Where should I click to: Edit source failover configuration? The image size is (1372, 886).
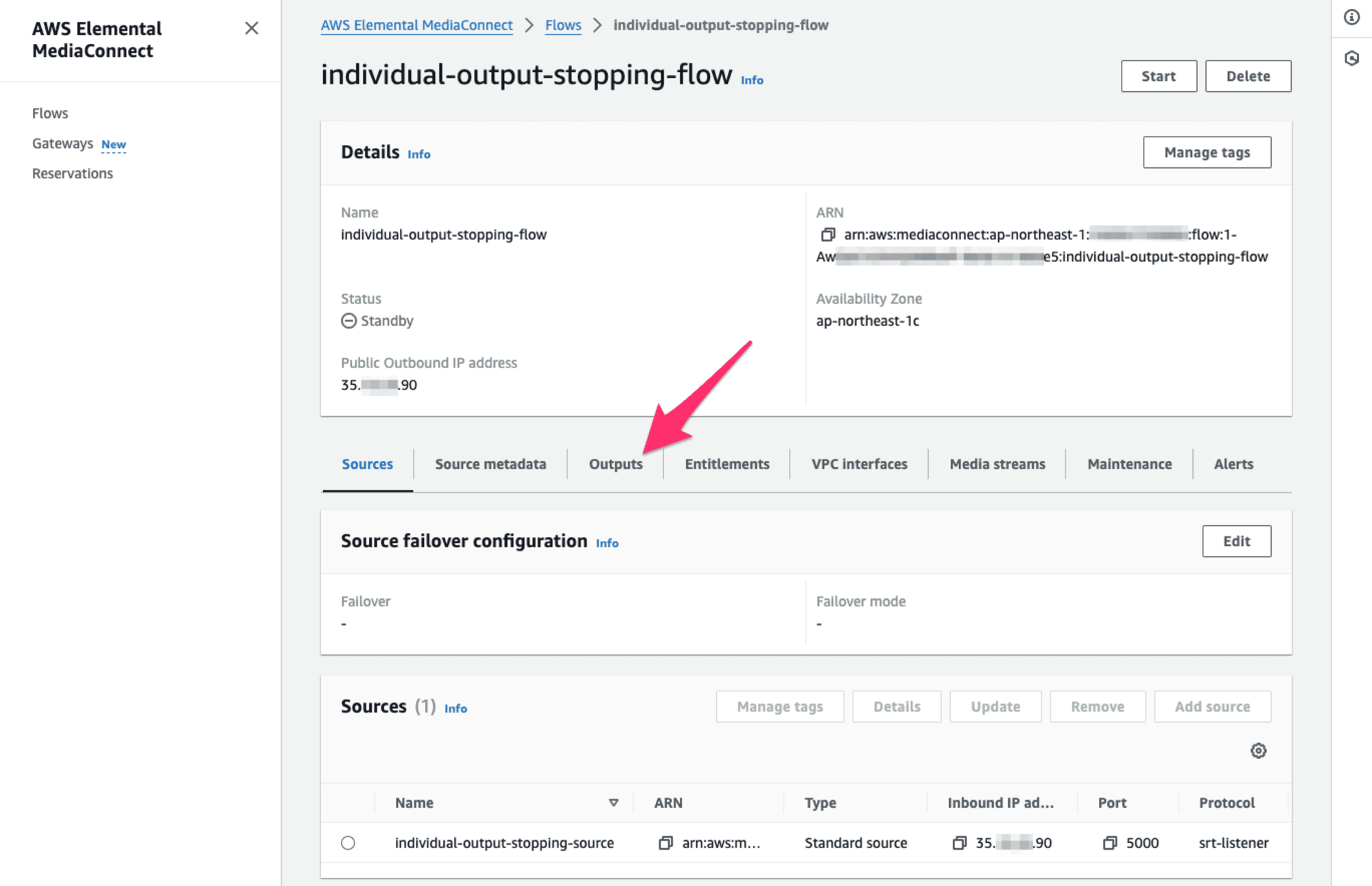[1236, 541]
